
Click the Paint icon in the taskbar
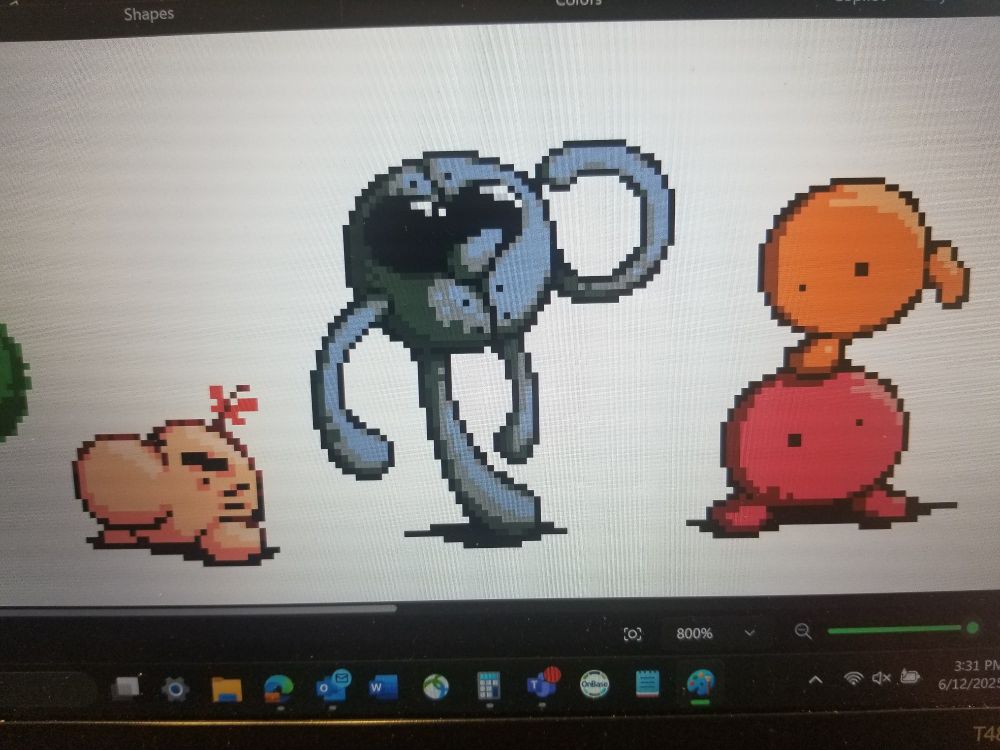700,684
